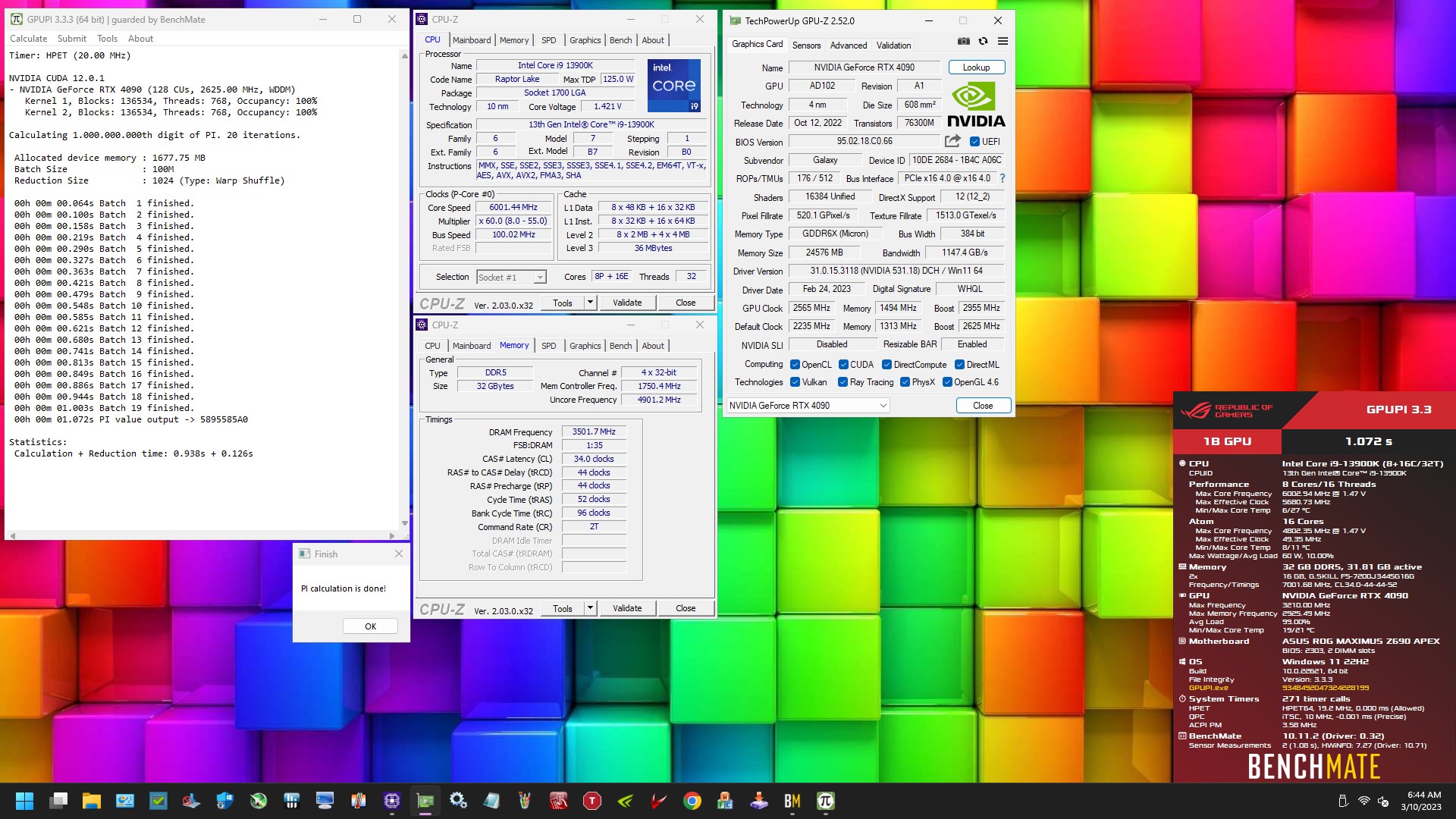Open the gears settings taskbar icon
Viewport: 1456px width, 819px height.
point(459,801)
